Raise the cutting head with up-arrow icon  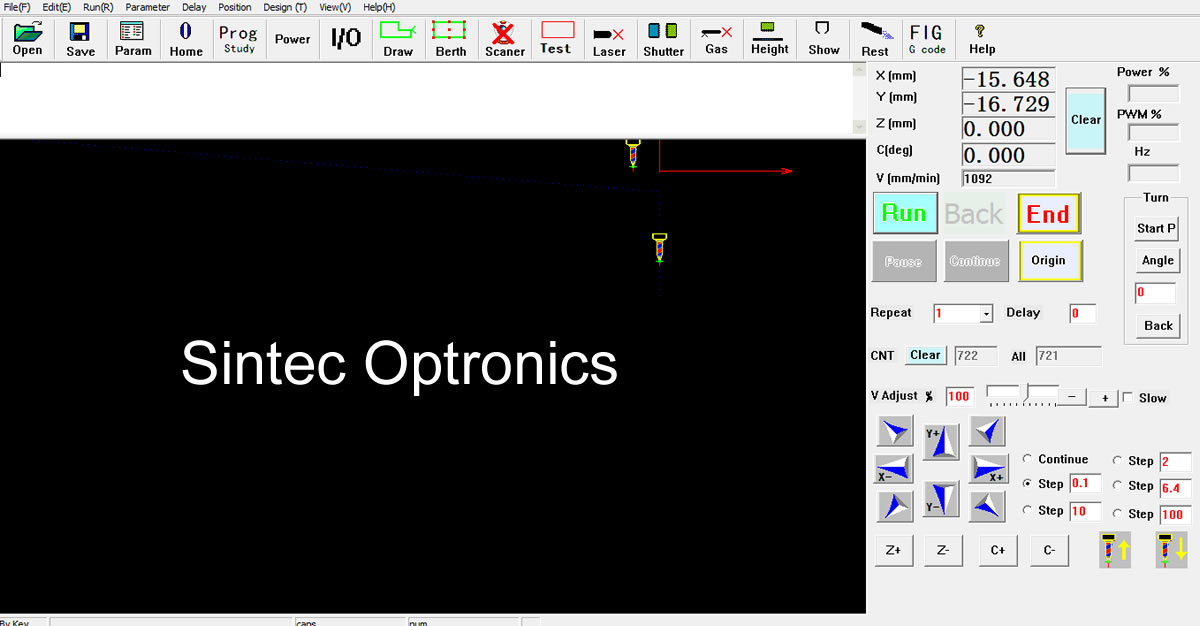click(x=1115, y=550)
